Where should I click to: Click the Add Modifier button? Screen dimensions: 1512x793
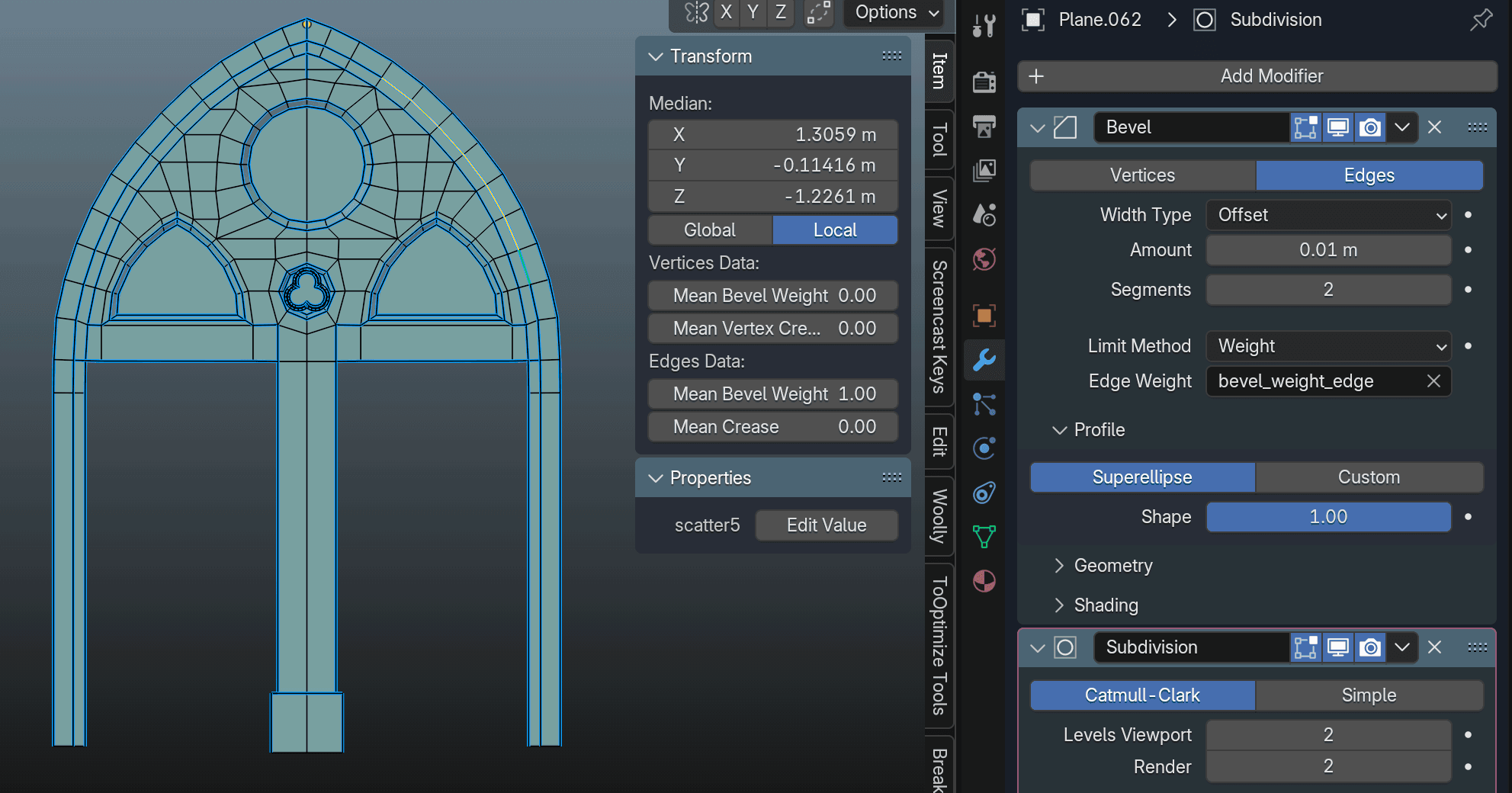click(x=1257, y=76)
